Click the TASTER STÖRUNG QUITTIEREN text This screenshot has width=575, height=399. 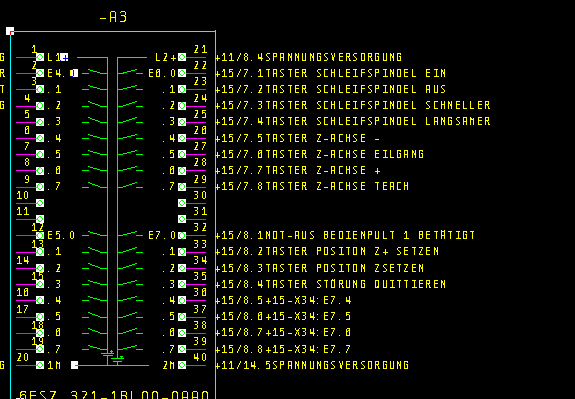(356, 284)
